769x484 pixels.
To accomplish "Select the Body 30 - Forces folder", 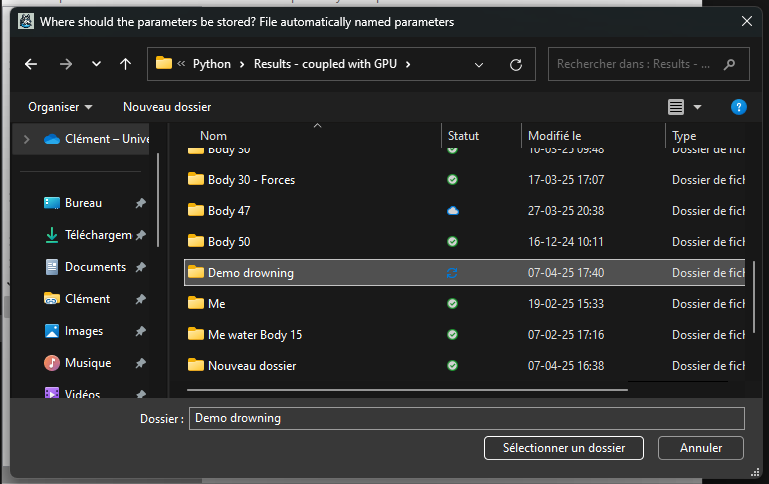I will pos(251,180).
